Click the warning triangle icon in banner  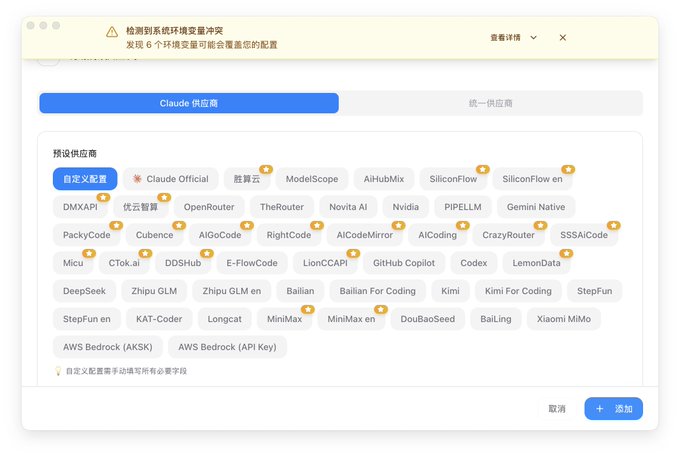point(112,32)
